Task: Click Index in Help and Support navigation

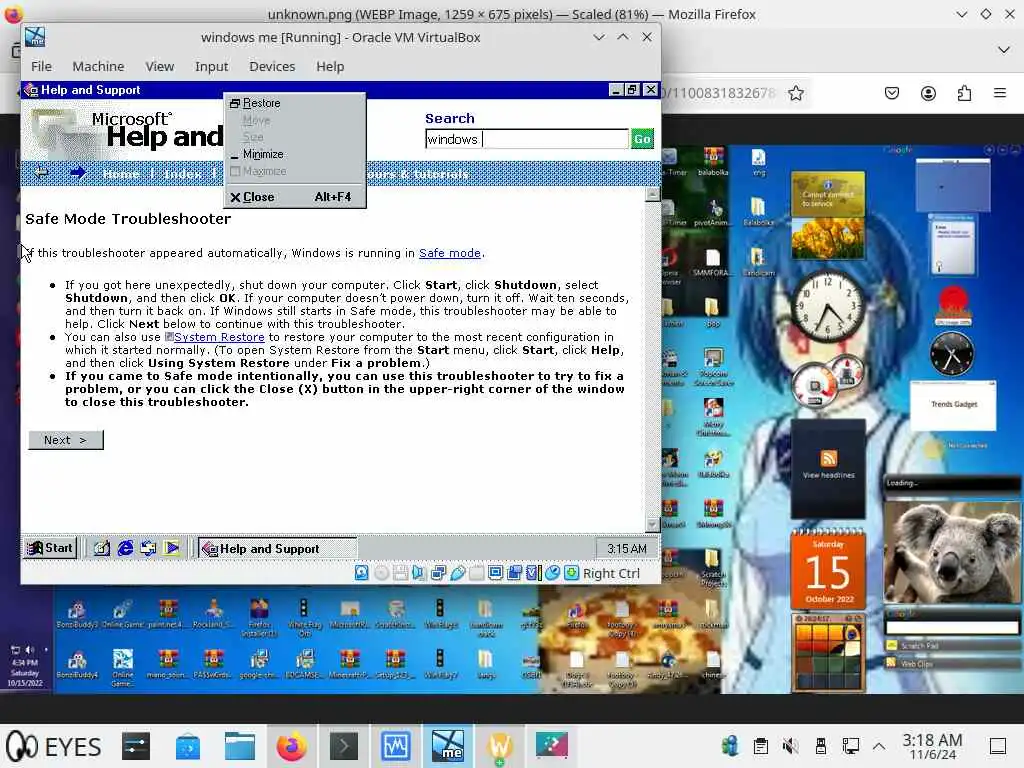Action: 182,174
